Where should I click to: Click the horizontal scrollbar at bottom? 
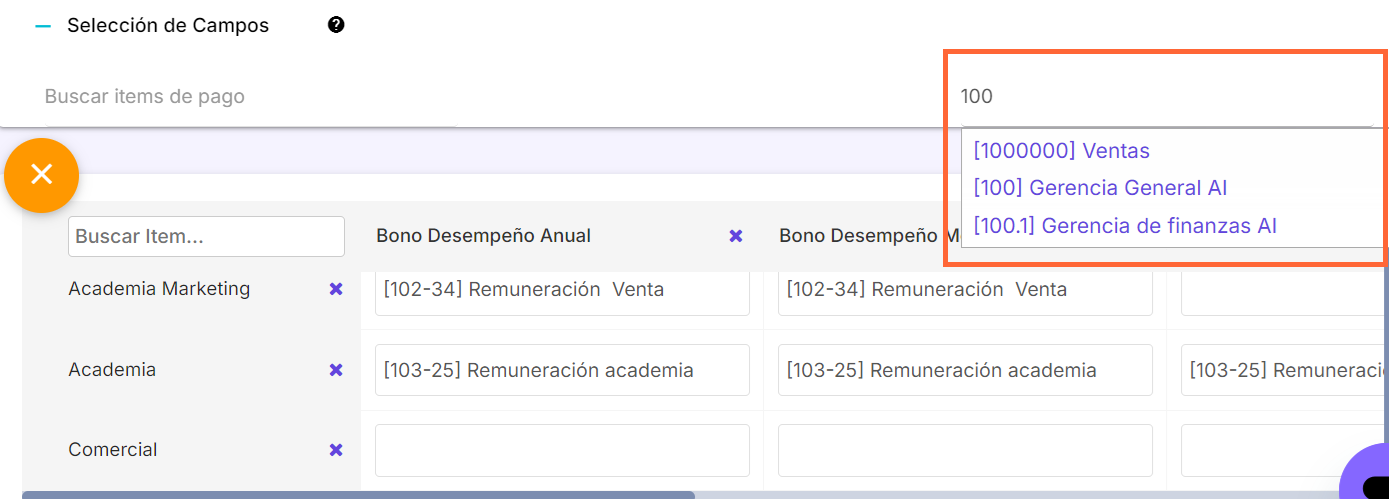coord(358,494)
